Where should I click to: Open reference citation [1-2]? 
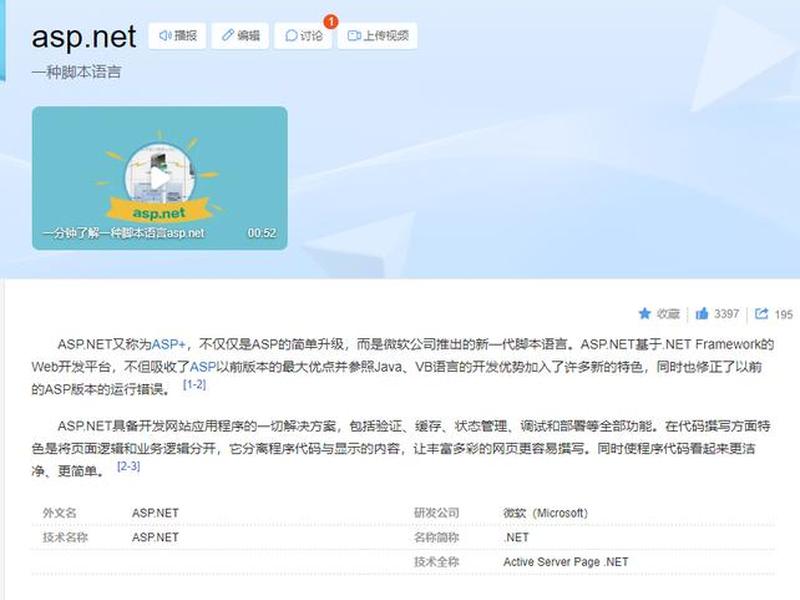[x=194, y=384]
